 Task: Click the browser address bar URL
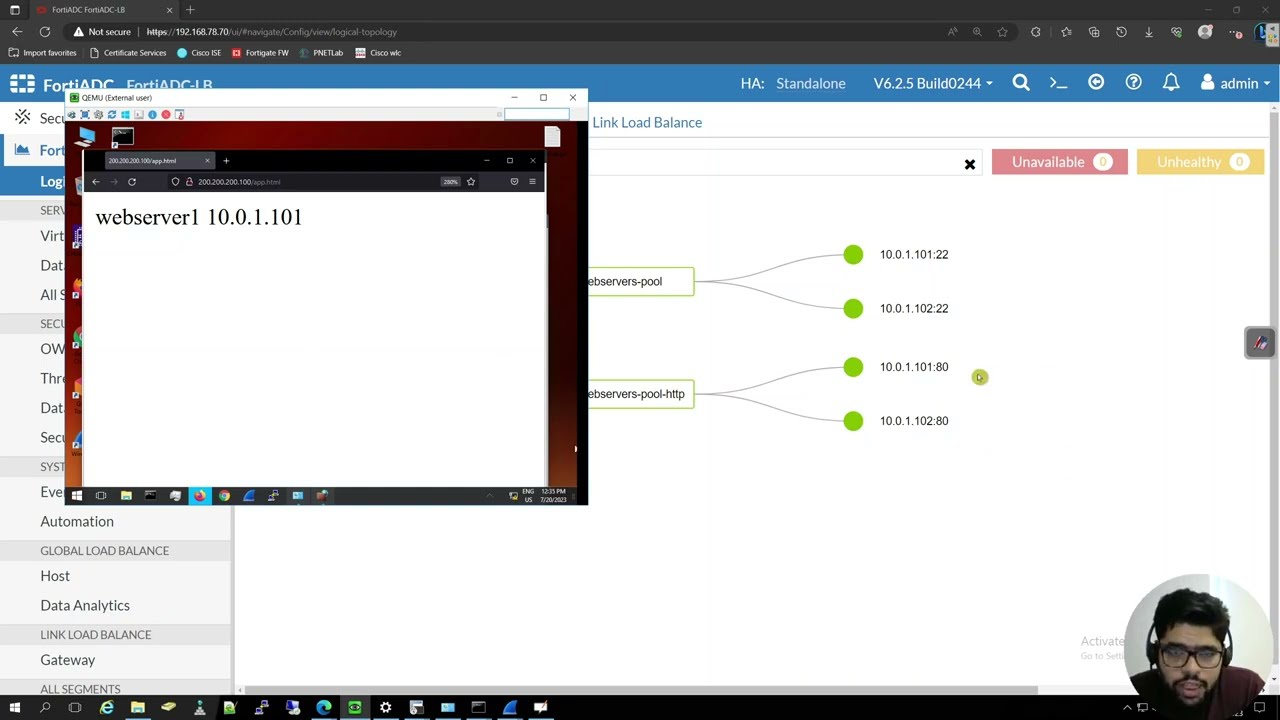pyautogui.click(x=272, y=32)
